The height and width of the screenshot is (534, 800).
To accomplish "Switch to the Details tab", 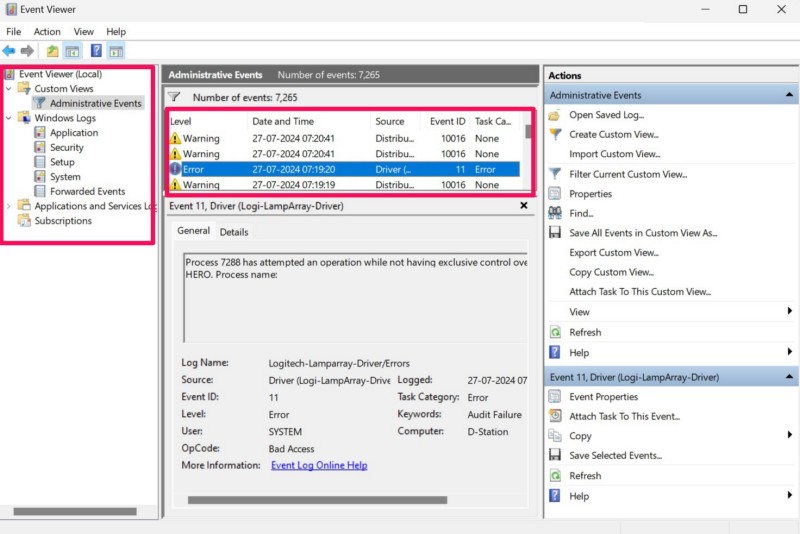I will click(234, 232).
